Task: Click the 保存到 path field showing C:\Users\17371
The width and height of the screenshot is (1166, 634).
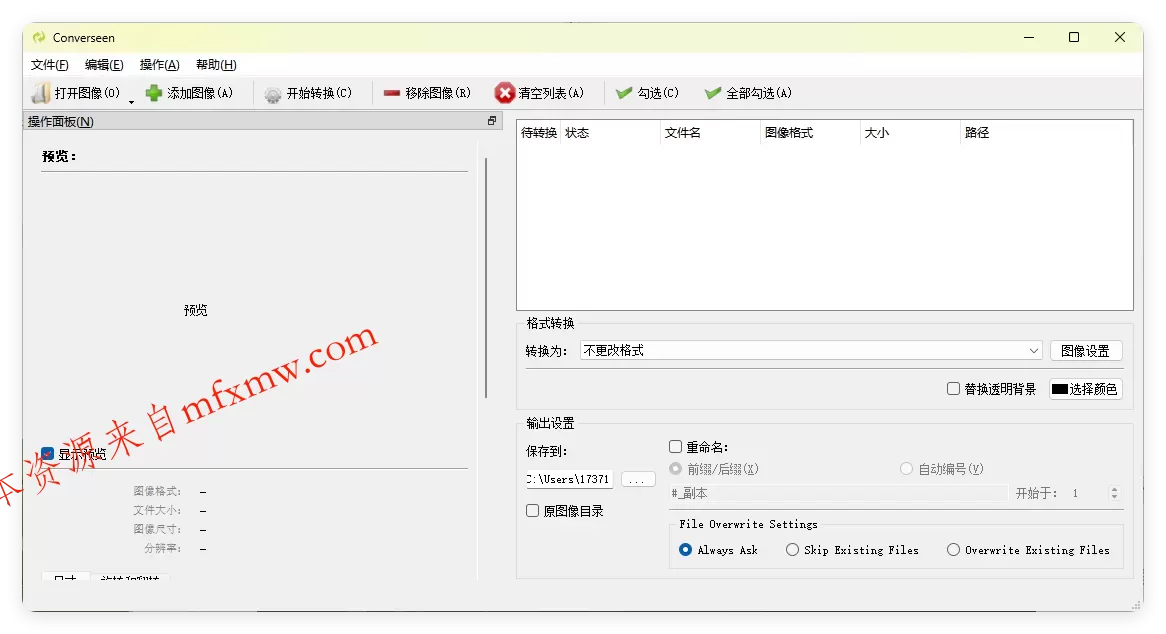Action: (569, 479)
